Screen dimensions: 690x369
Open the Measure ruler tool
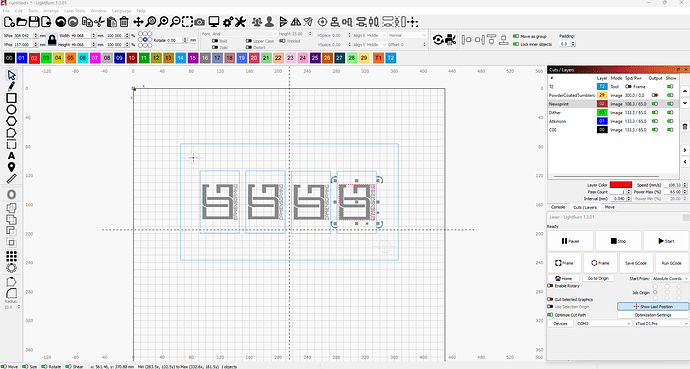pyautogui.click(x=11, y=179)
